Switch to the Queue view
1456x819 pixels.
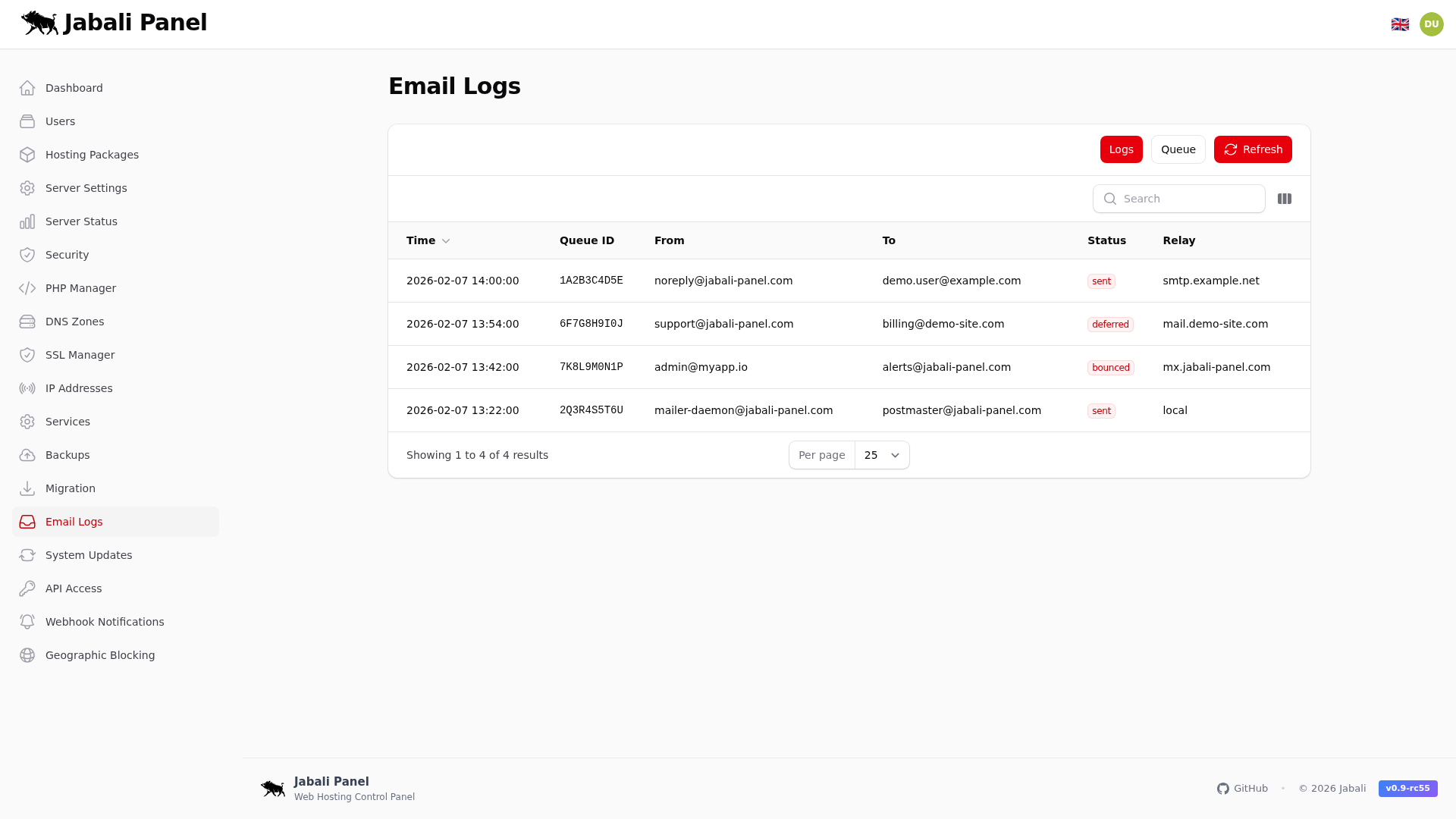click(1178, 149)
